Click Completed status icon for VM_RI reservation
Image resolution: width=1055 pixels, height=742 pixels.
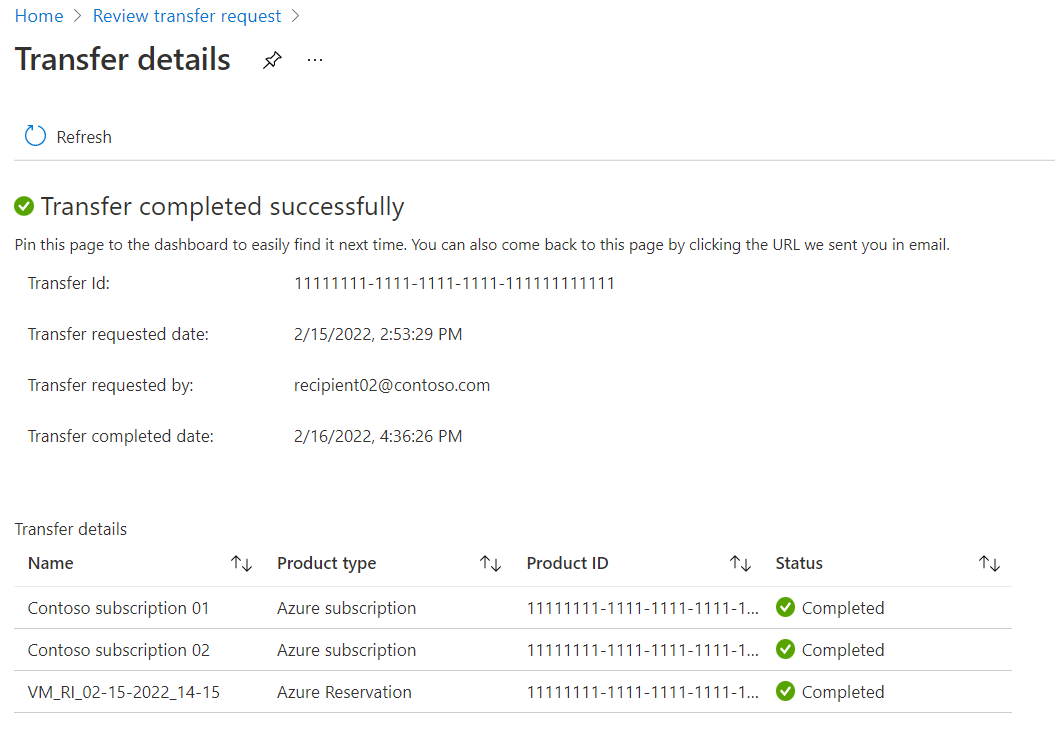coord(786,692)
